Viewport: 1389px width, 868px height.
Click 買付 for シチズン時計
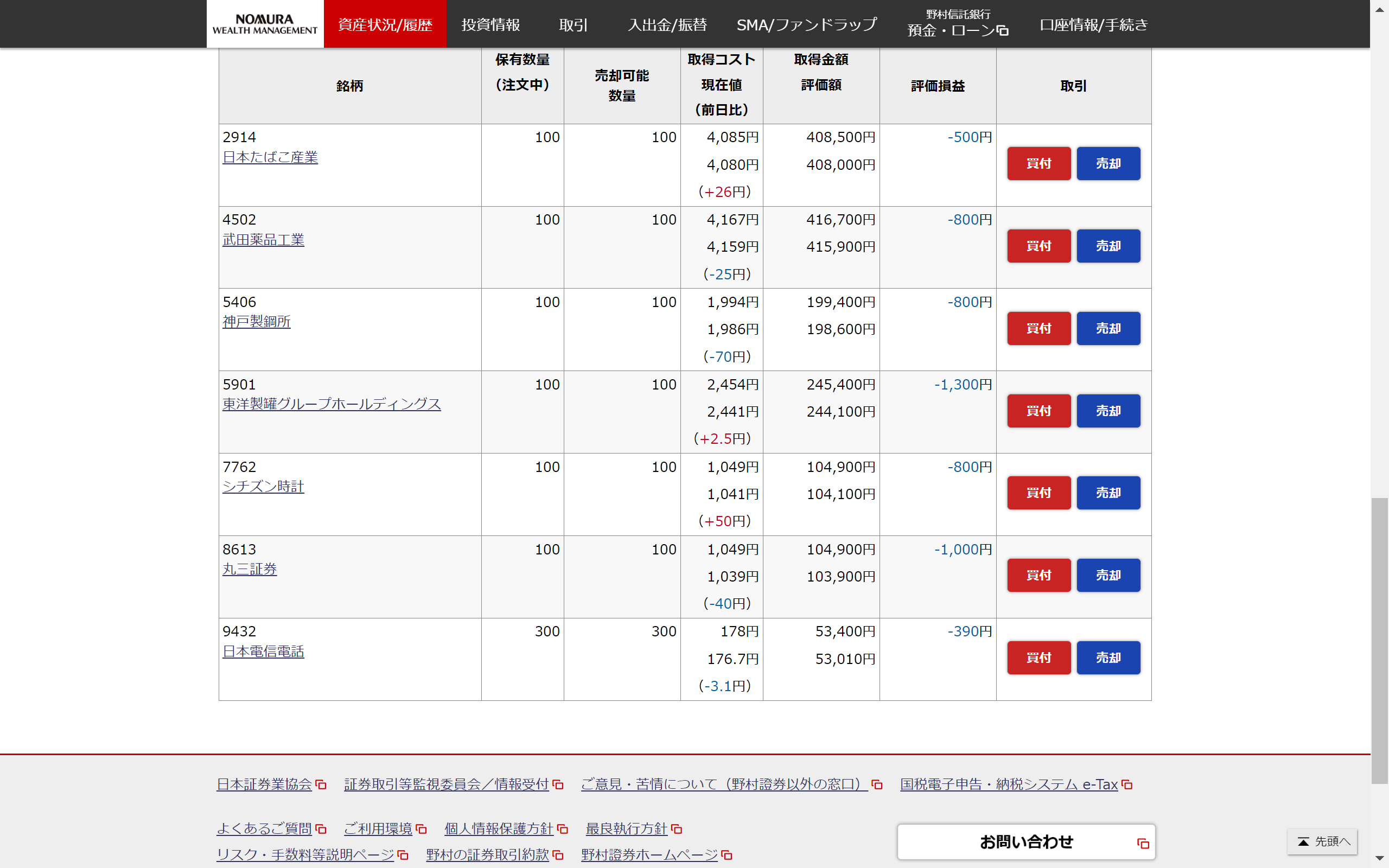(1039, 493)
